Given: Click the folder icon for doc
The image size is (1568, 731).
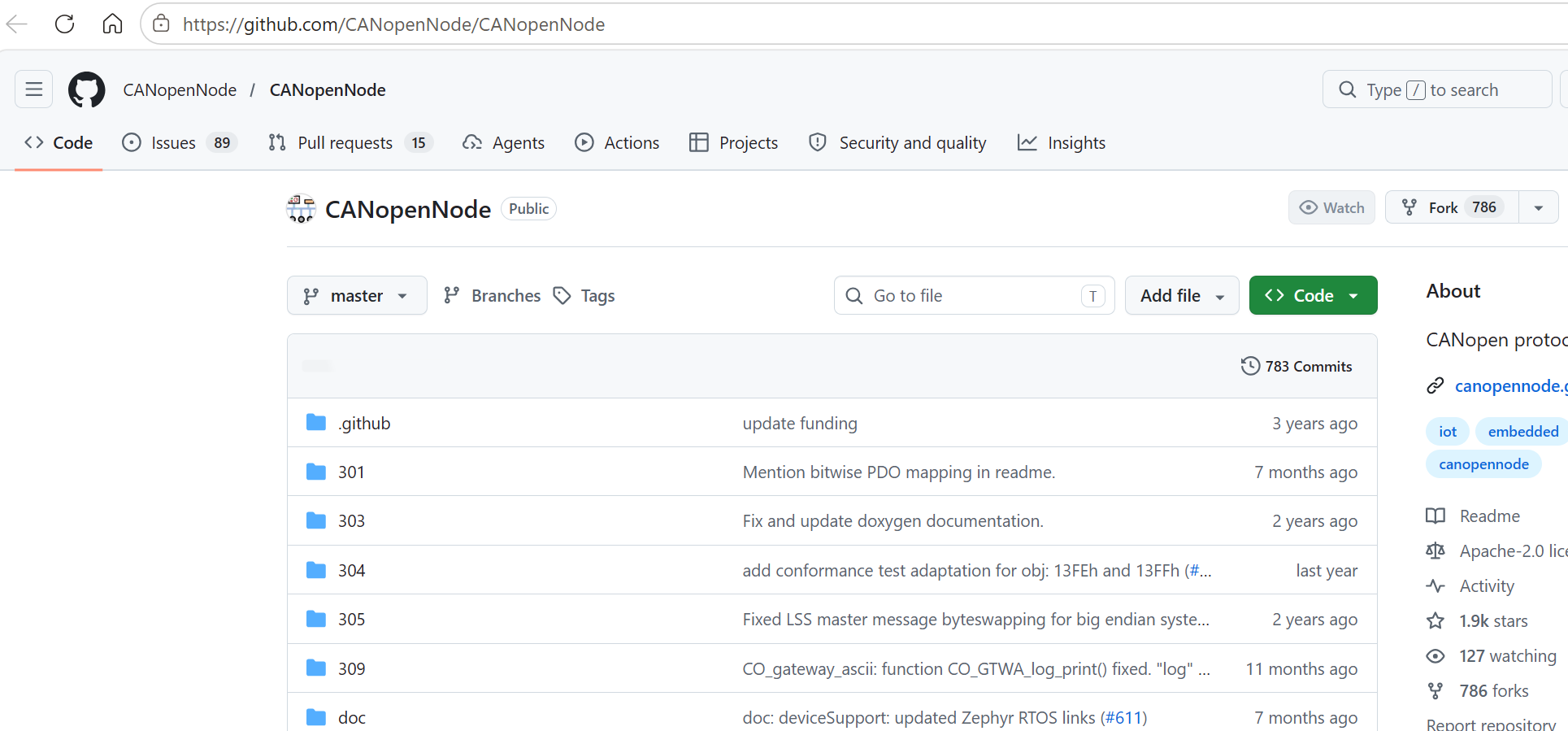Looking at the screenshot, I should [x=316, y=717].
